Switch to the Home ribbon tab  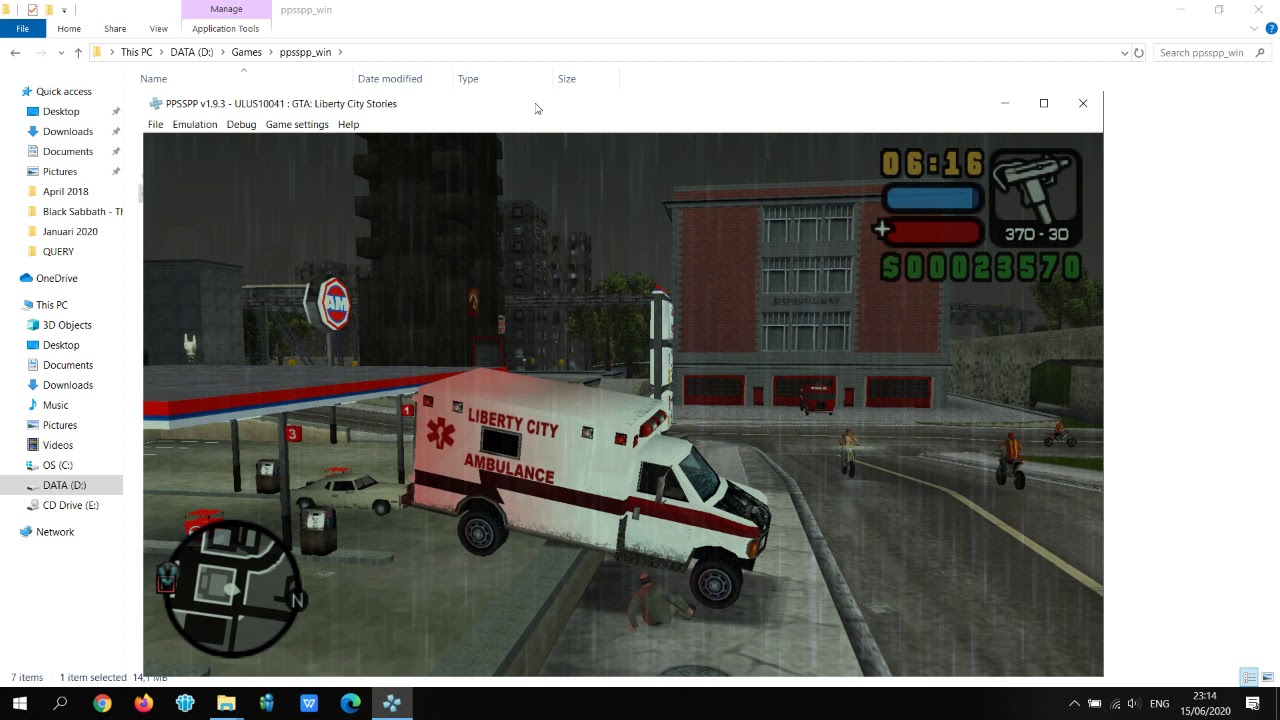pos(69,29)
